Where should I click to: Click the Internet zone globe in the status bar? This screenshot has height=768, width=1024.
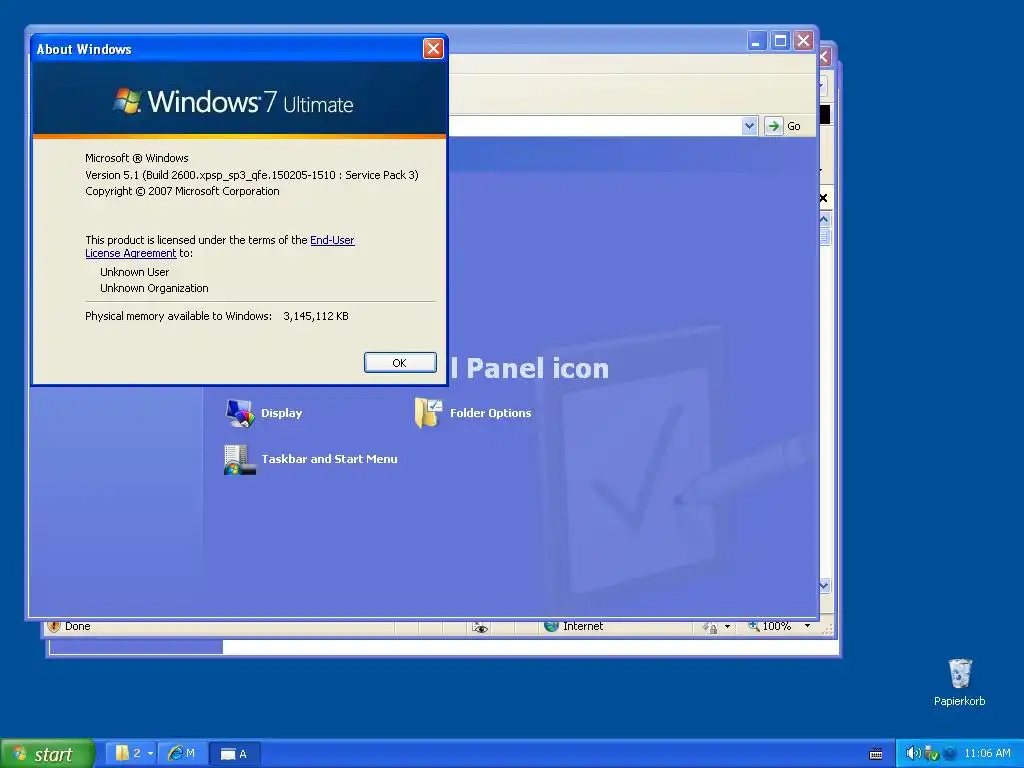pyautogui.click(x=551, y=626)
